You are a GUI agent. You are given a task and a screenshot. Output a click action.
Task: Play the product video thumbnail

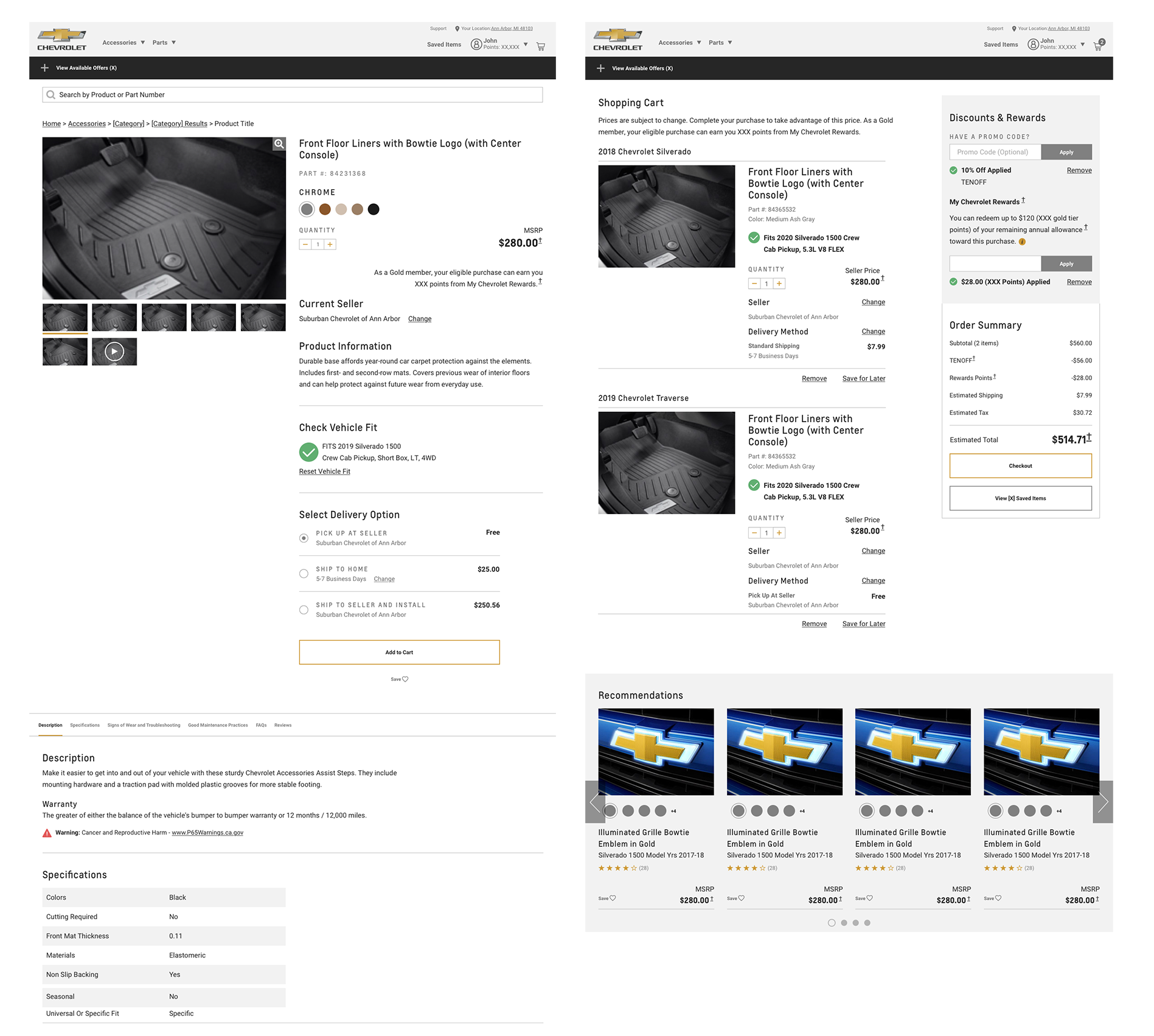point(114,352)
